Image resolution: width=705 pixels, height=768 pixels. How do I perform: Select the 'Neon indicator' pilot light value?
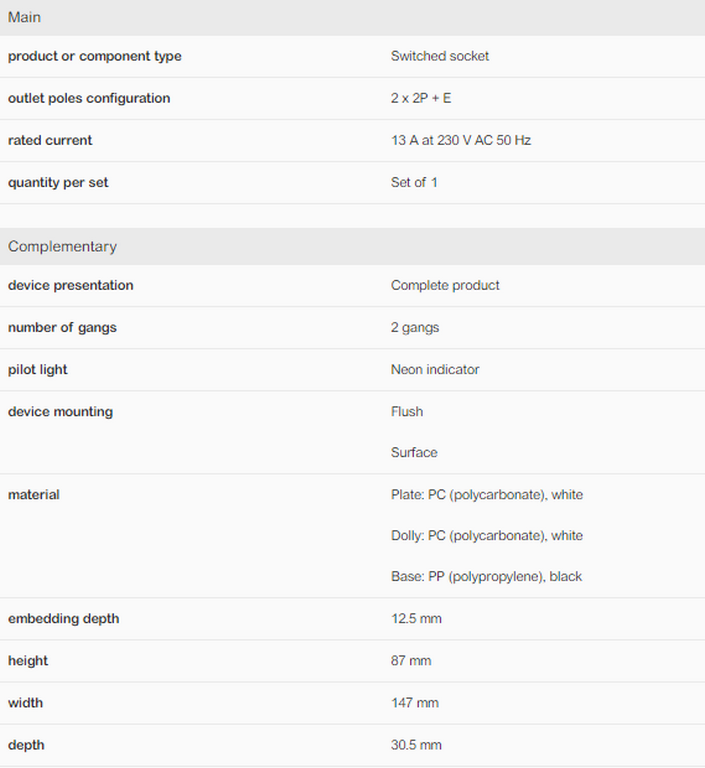click(435, 369)
